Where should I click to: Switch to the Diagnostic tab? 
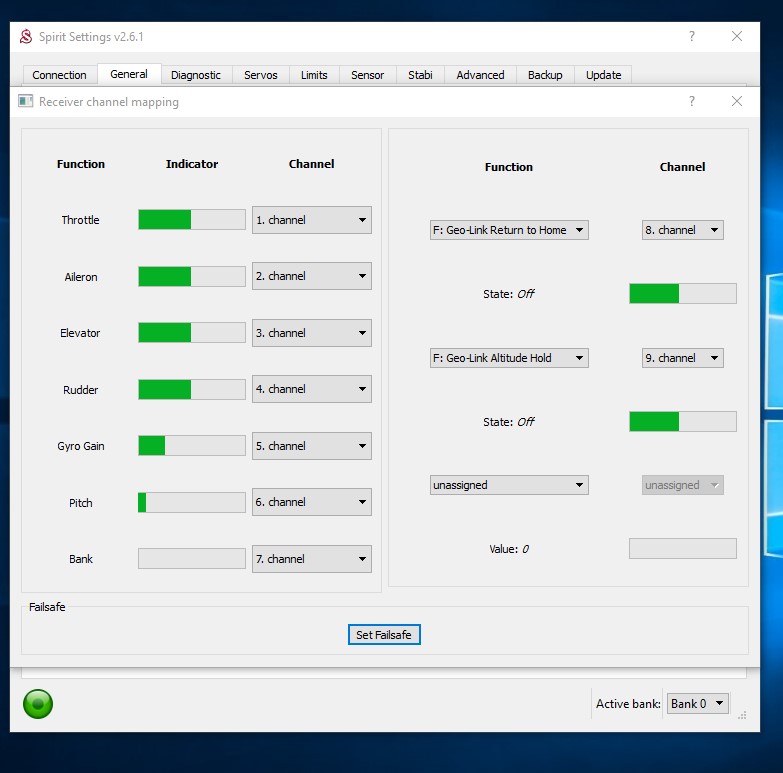196,75
